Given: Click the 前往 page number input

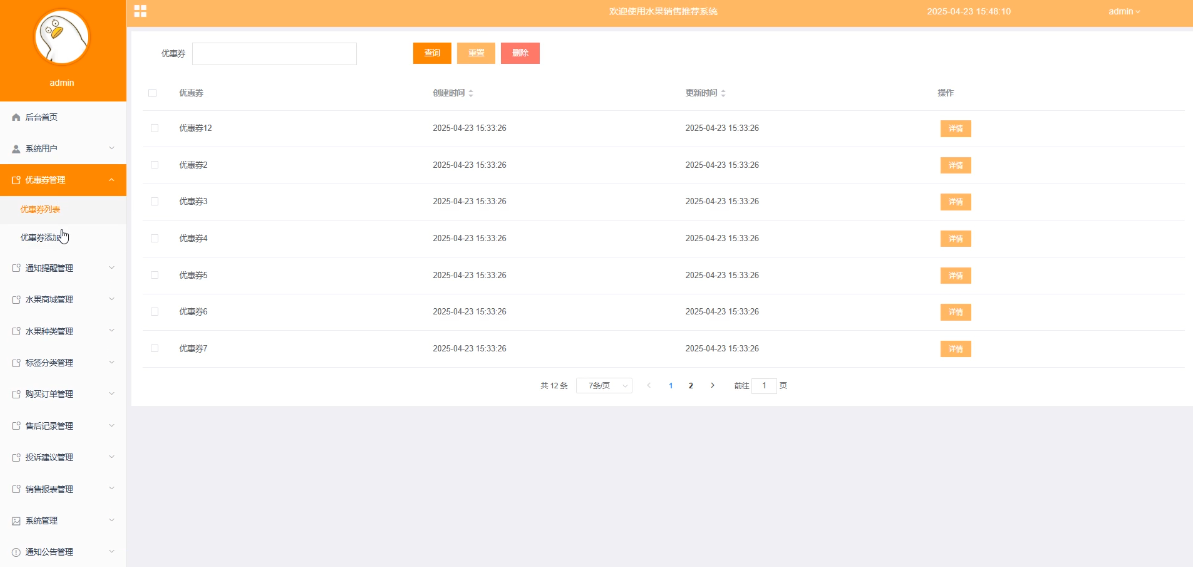Looking at the screenshot, I should point(764,386).
